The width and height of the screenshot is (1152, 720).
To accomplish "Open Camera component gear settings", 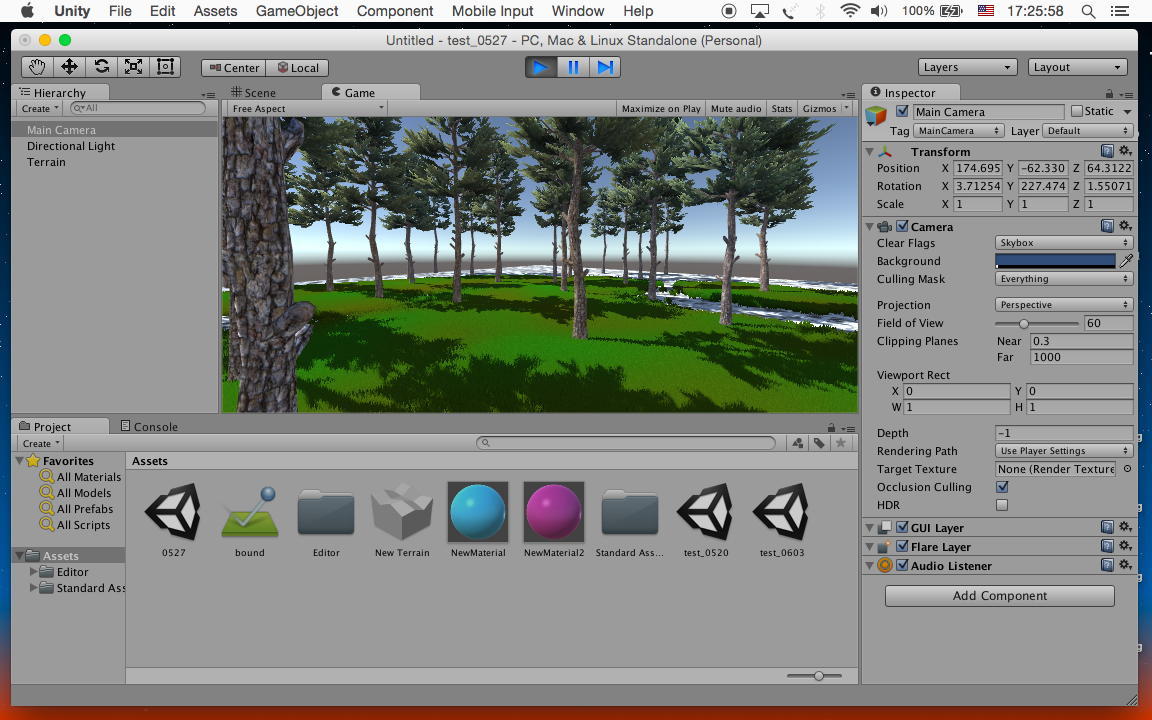I will point(1125,227).
